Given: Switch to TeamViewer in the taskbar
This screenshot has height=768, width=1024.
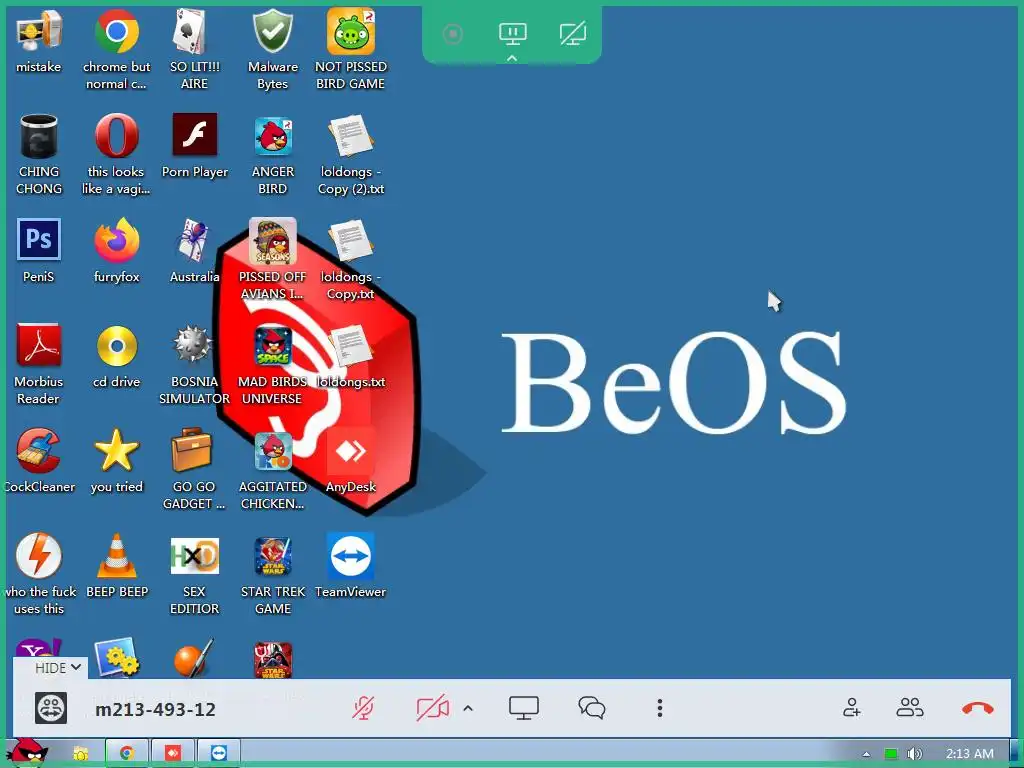Looking at the screenshot, I should [219, 753].
